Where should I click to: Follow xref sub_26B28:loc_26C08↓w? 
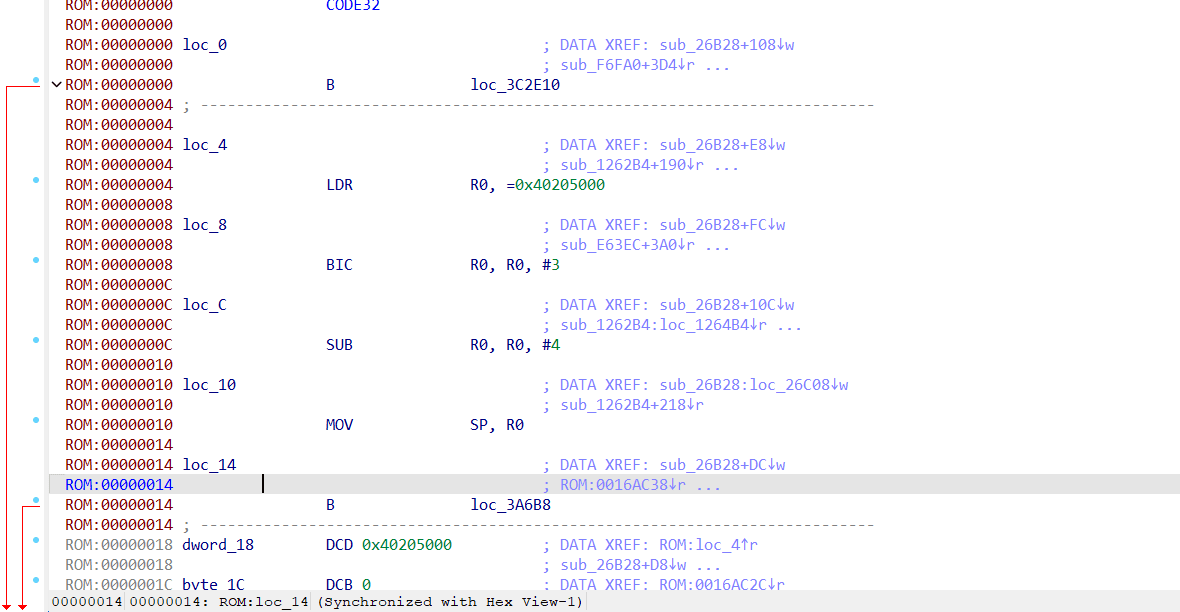click(x=754, y=385)
